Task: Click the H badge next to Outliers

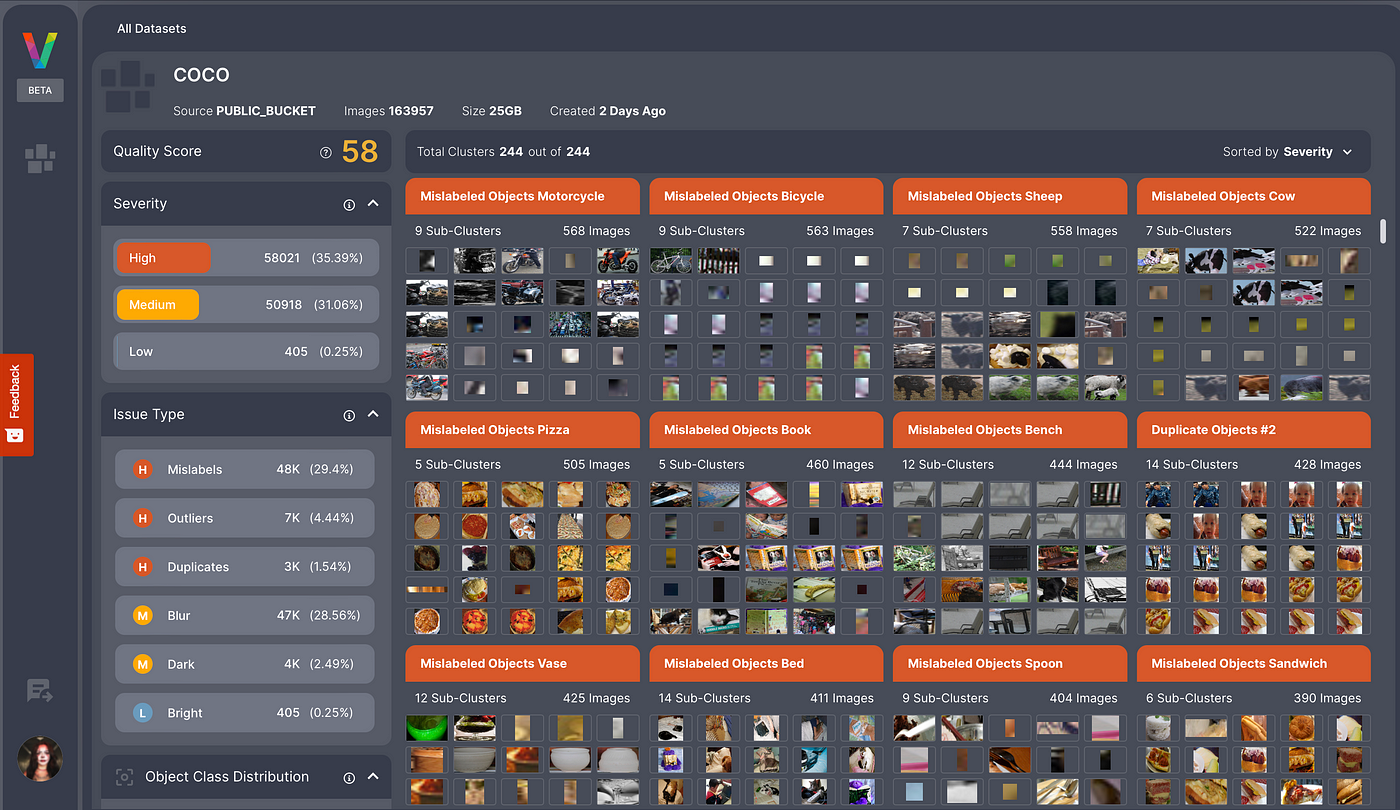Action: 142,518
